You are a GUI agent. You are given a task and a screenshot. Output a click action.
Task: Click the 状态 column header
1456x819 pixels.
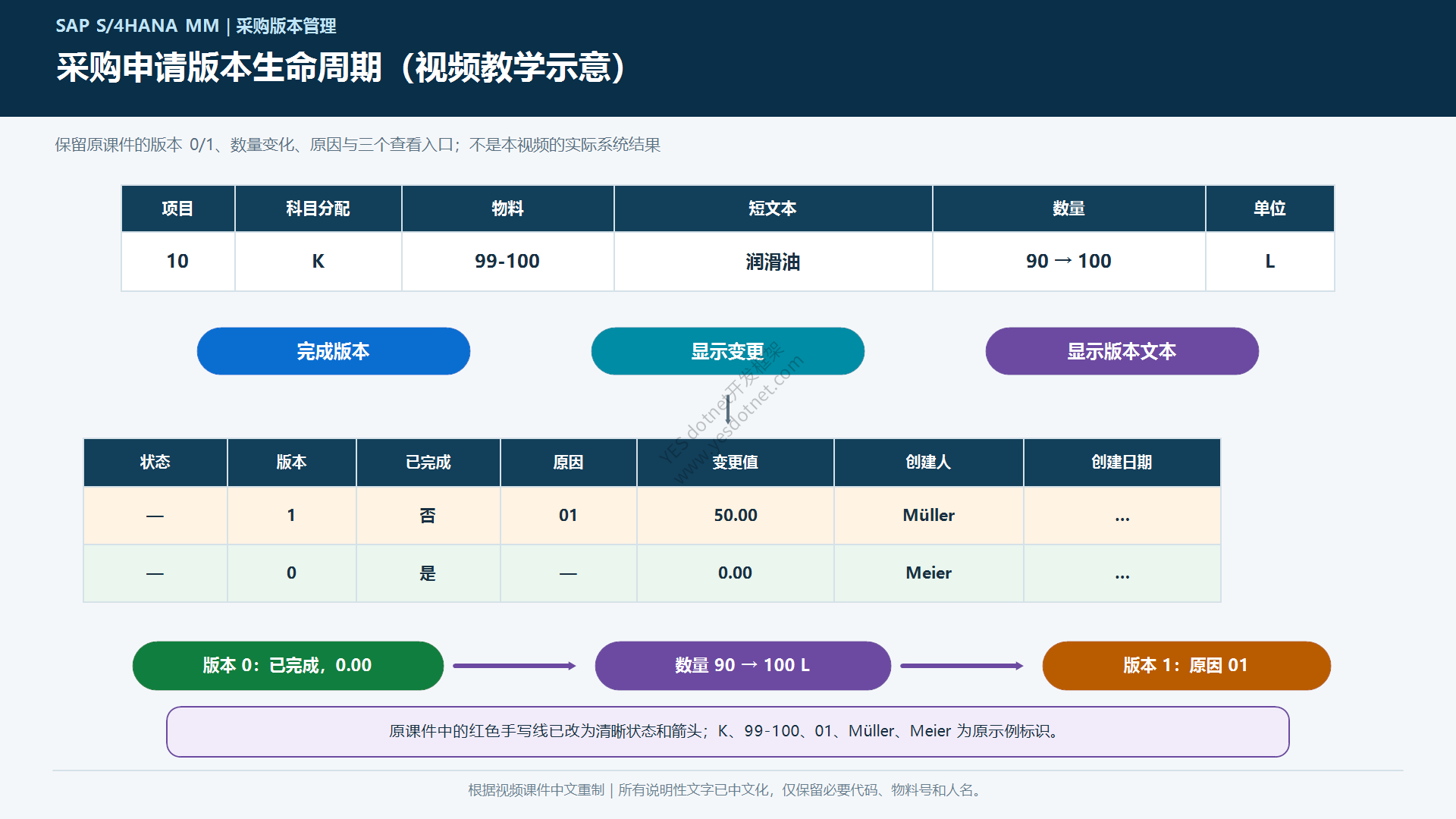click(x=155, y=463)
